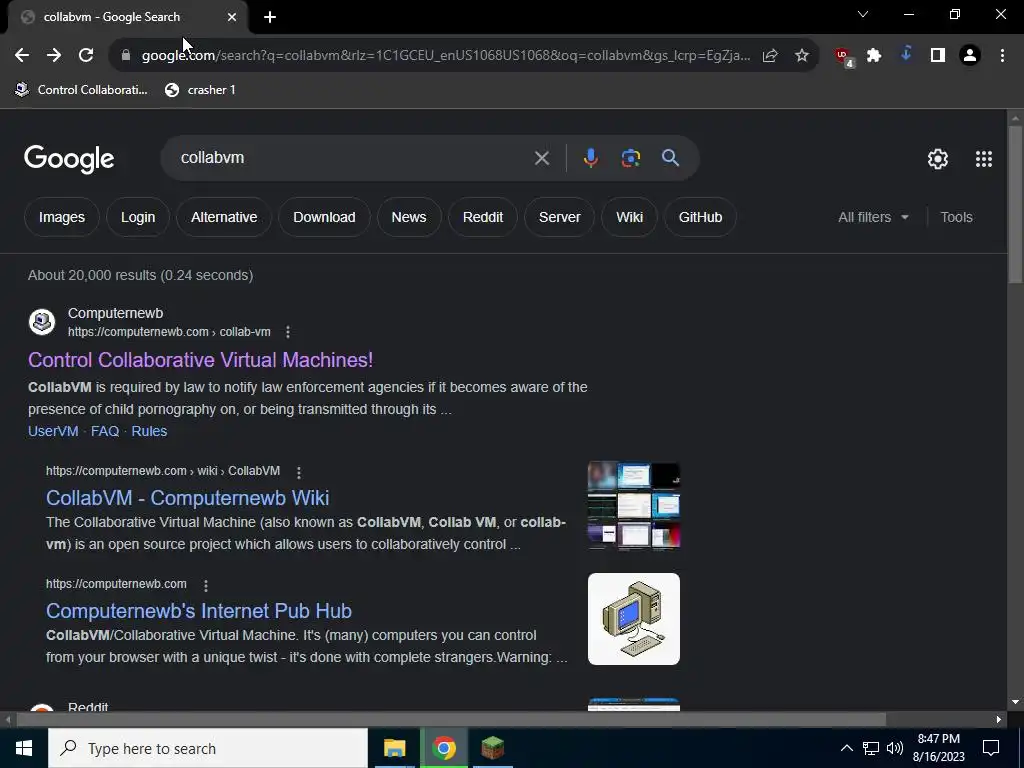The height and width of the screenshot is (768, 1024).
Task: Click the browser forward arrow
Action: 54,56
